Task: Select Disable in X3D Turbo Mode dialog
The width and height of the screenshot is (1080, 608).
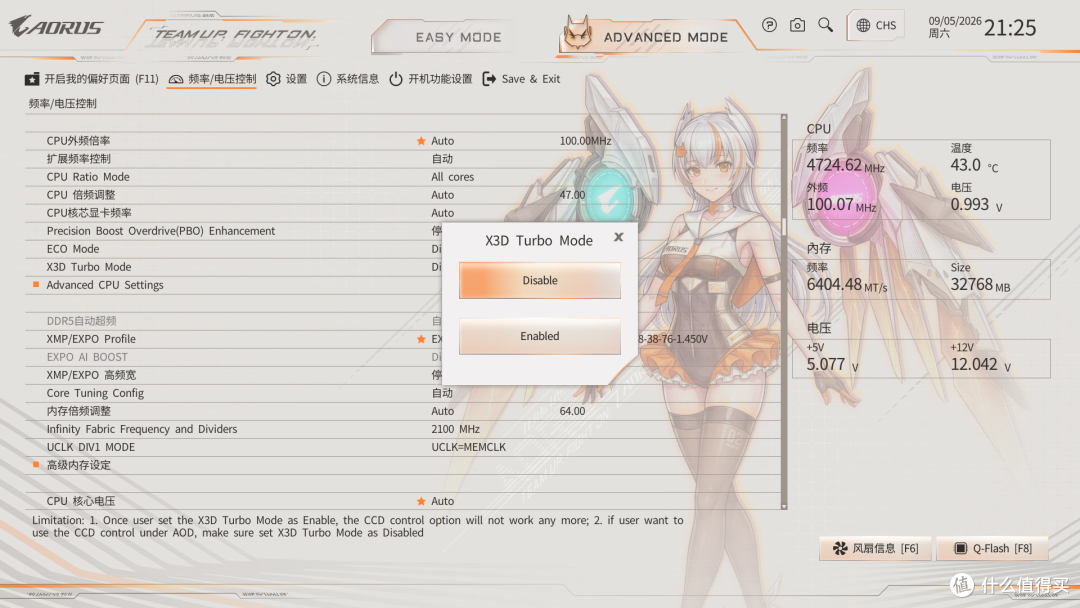Action: tap(540, 280)
